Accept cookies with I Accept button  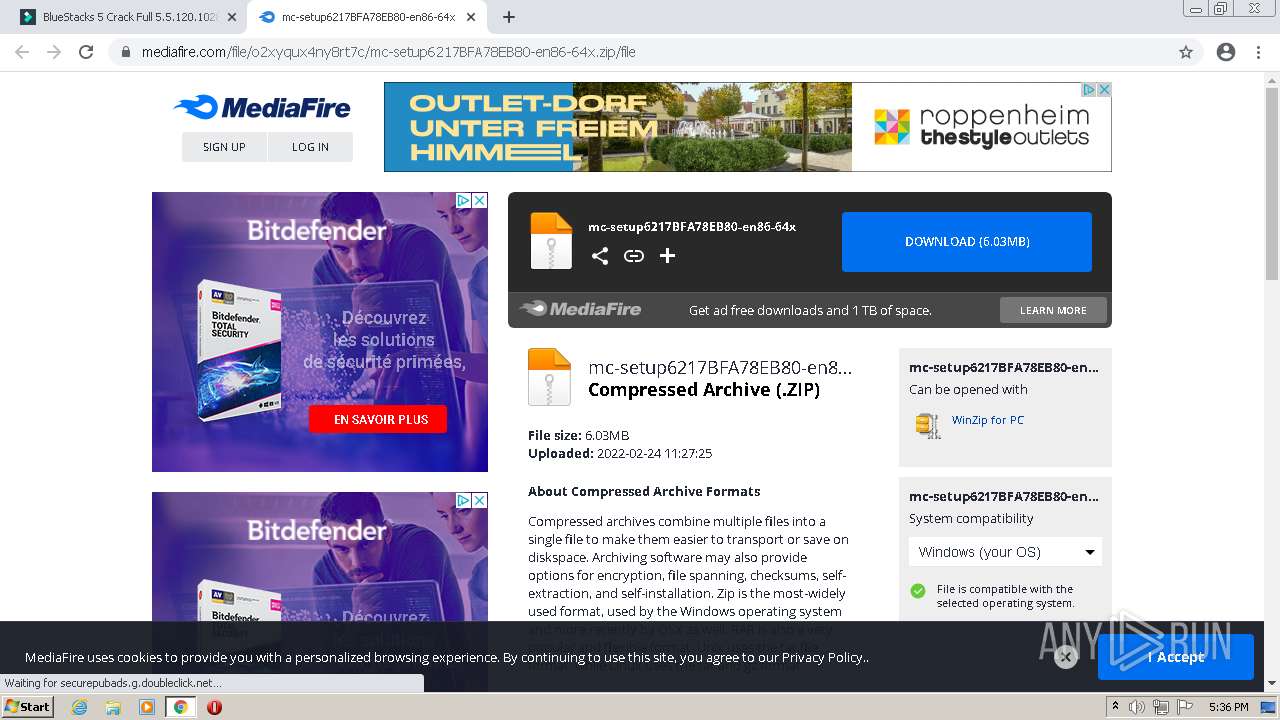(1176, 657)
